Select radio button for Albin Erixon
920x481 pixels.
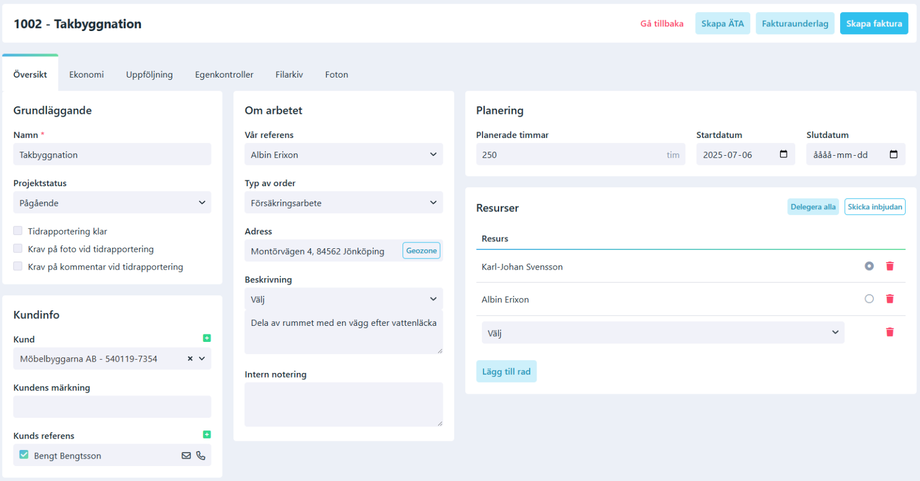869,299
